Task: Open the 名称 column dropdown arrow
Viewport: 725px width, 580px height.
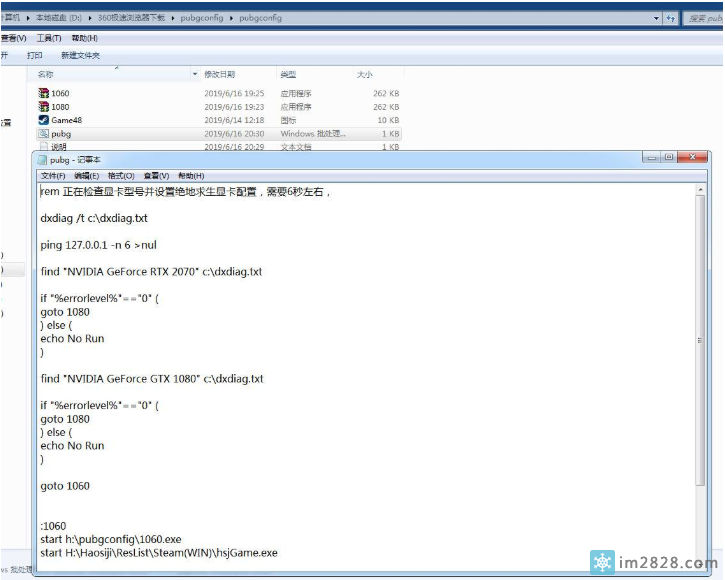Action: click(195, 75)
